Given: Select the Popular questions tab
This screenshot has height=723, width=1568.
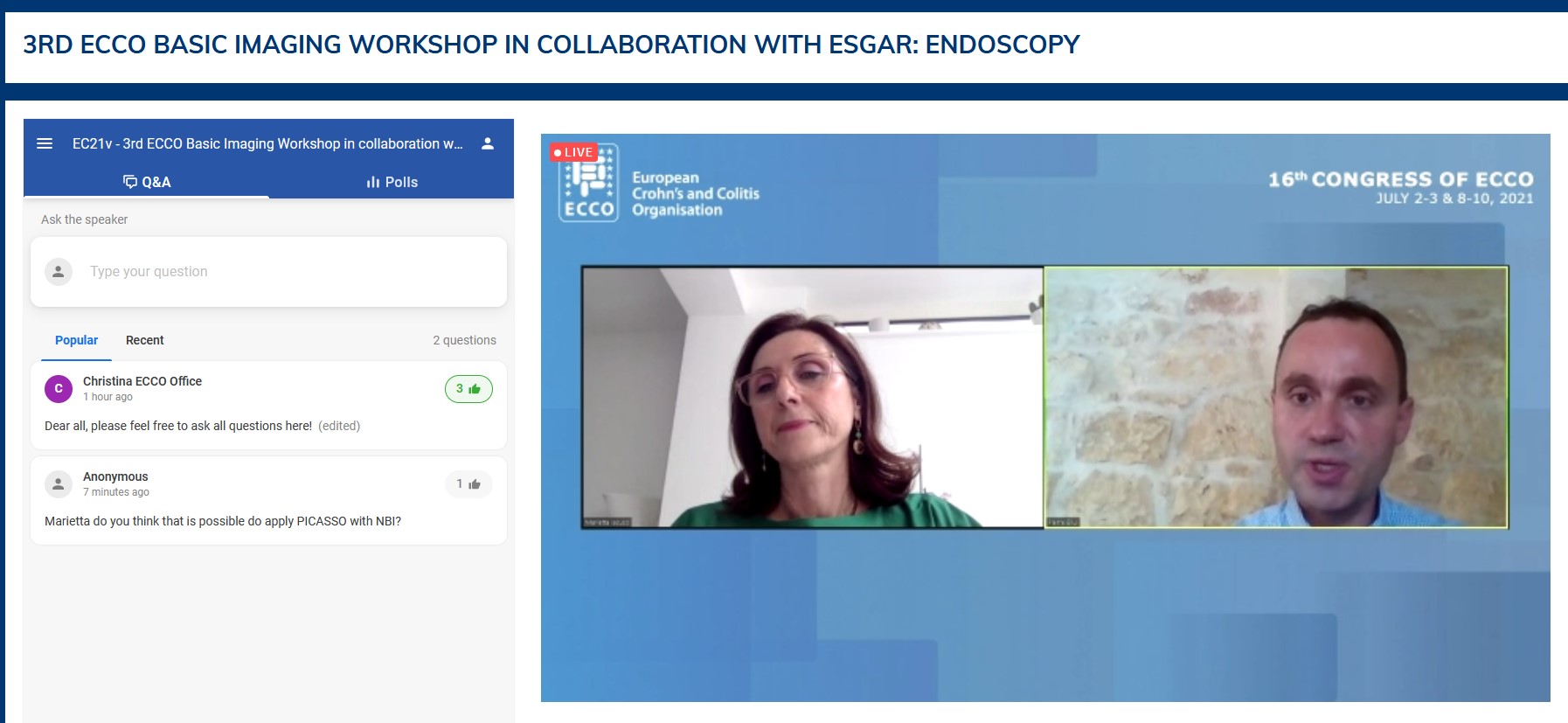Looking at the screenshot, I should [76, 340].
